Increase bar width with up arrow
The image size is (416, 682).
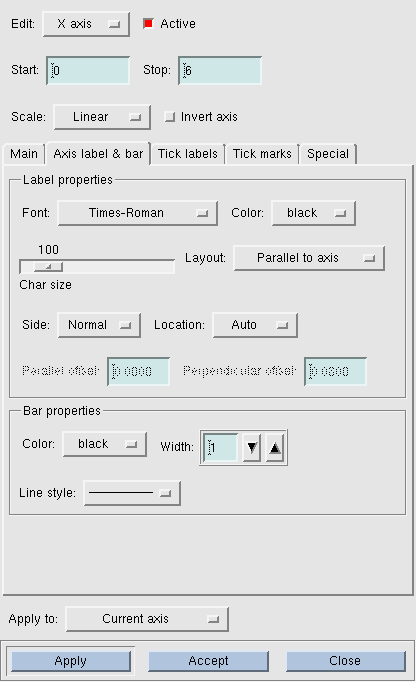(275, 447)
